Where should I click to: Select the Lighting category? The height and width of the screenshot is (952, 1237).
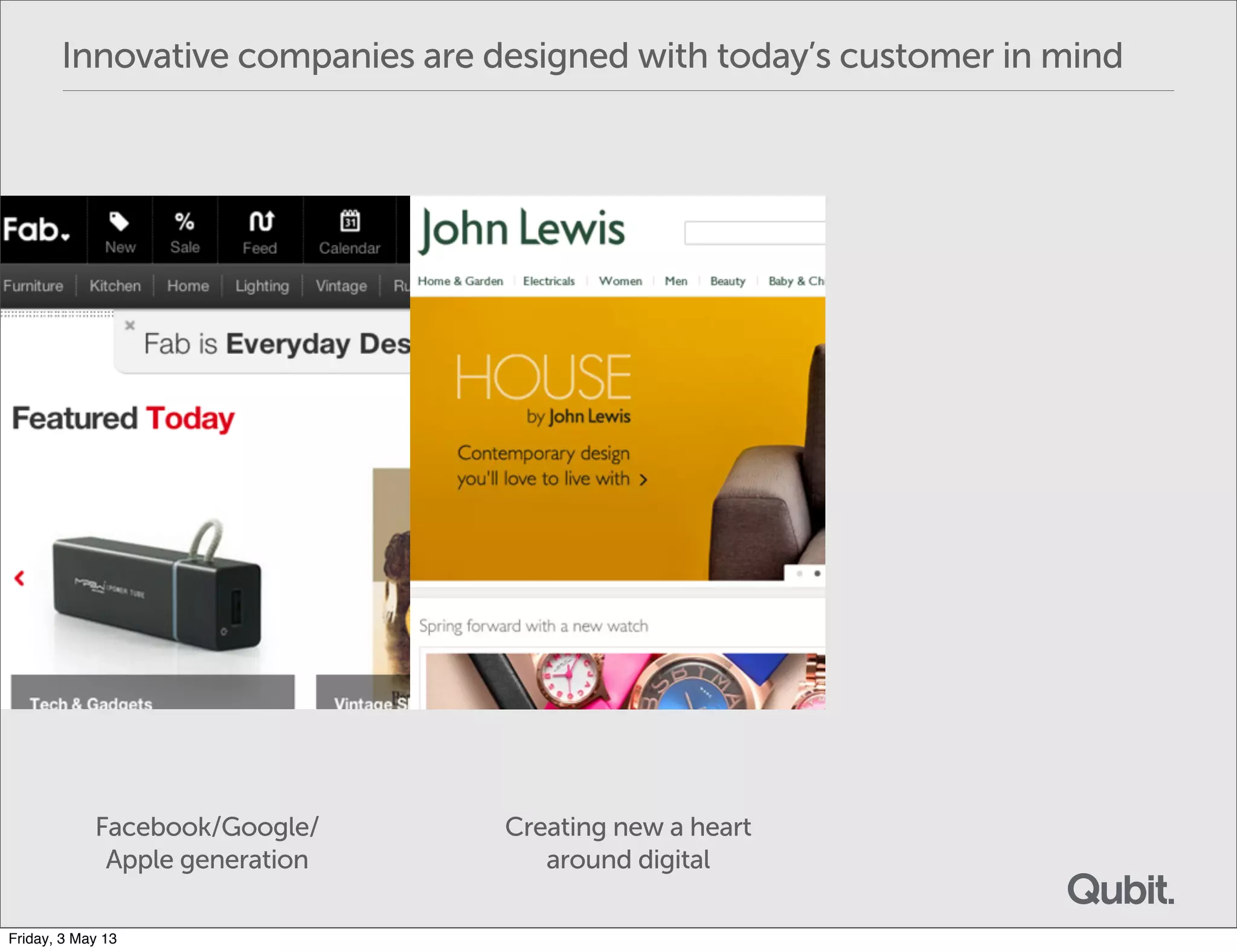pos(262,286)
